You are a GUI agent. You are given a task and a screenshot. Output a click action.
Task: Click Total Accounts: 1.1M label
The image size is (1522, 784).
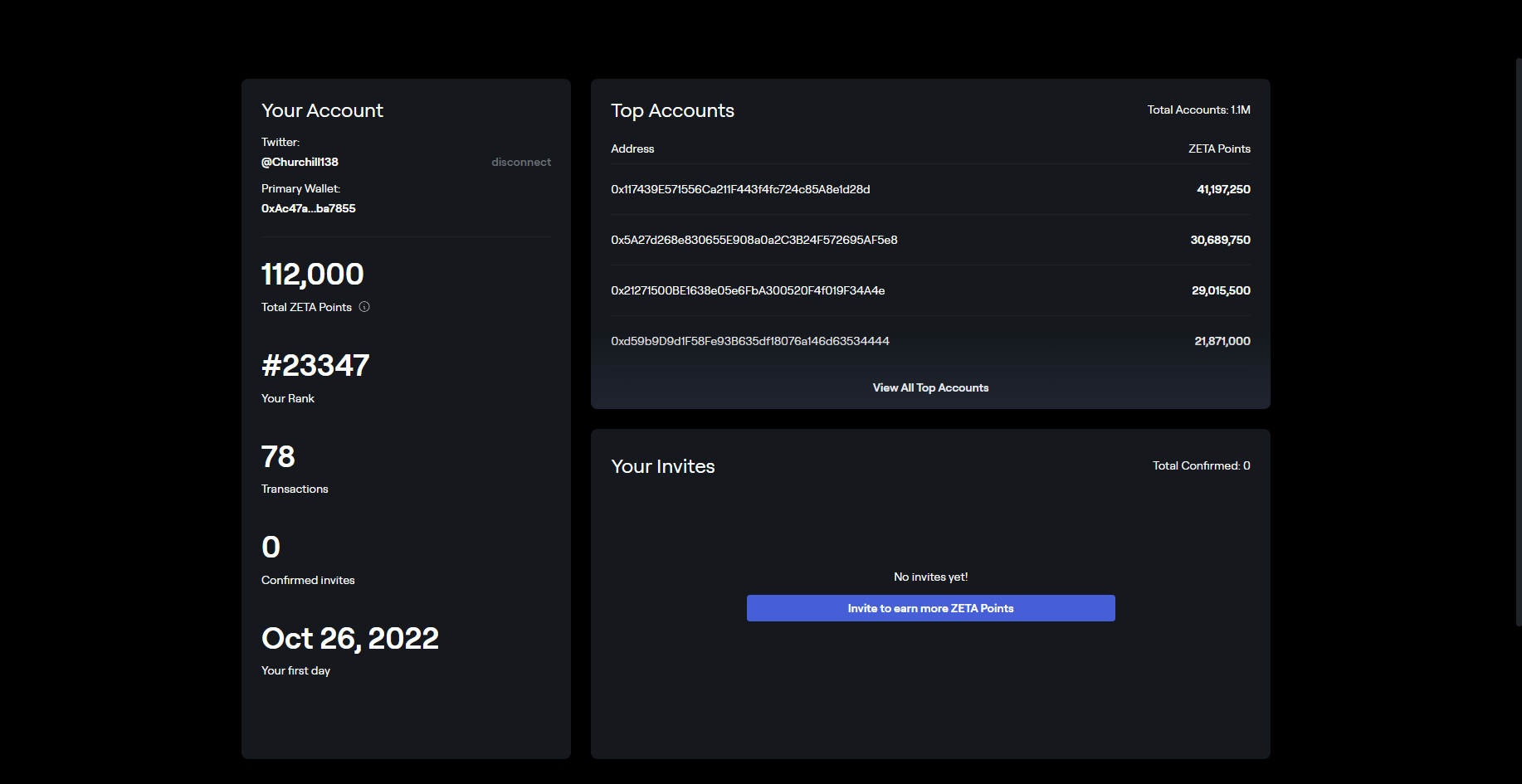point(1198,110)
